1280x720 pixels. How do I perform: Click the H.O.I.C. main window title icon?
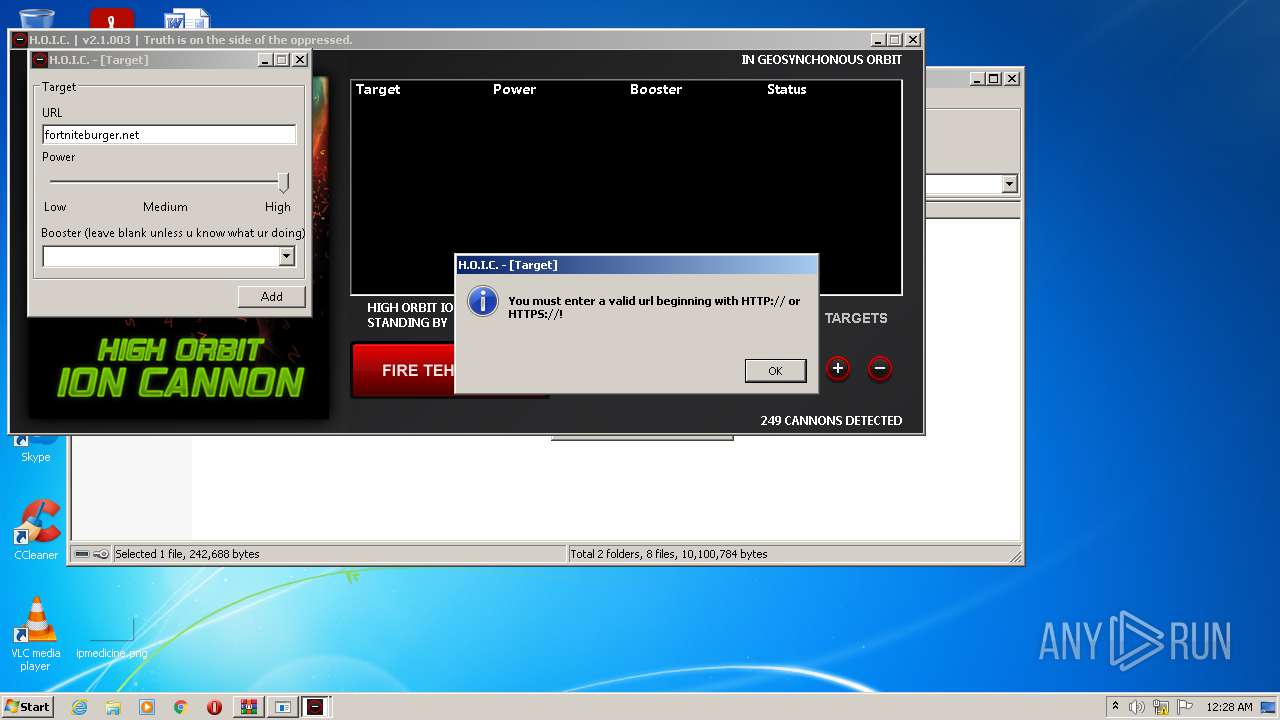coord(20,40)
